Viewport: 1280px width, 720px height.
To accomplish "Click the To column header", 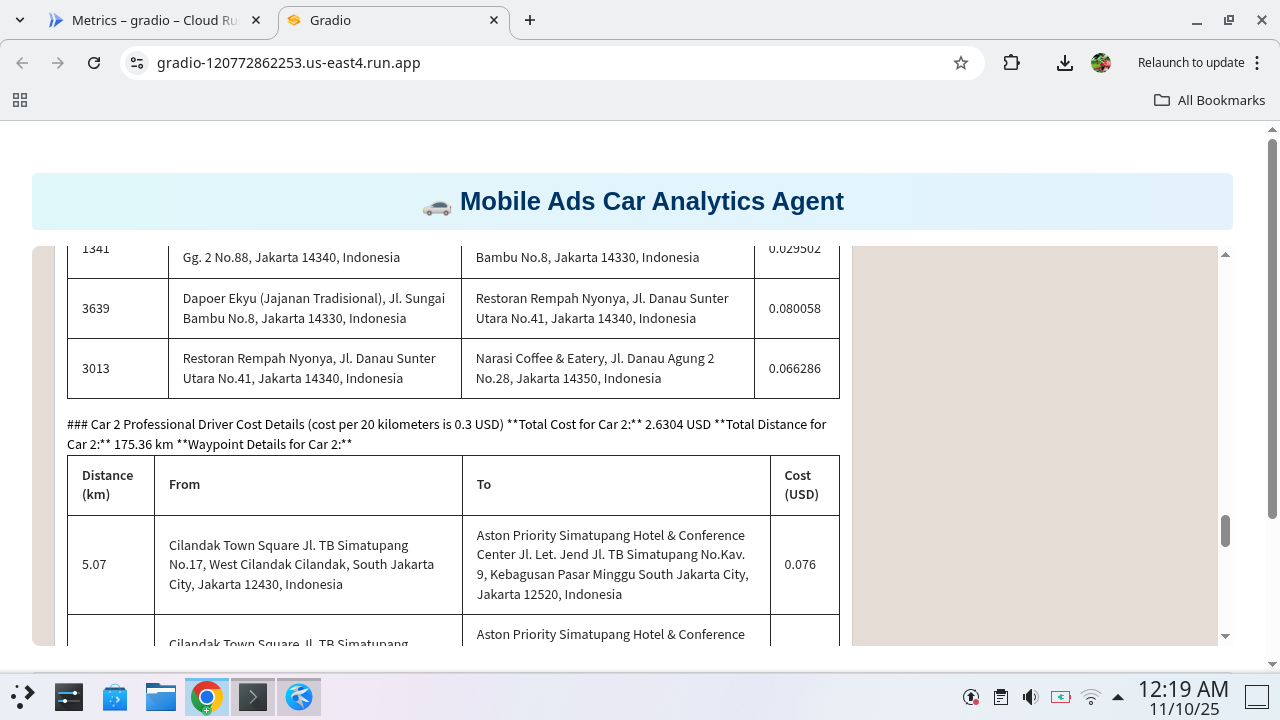I will tap(616, 485).
